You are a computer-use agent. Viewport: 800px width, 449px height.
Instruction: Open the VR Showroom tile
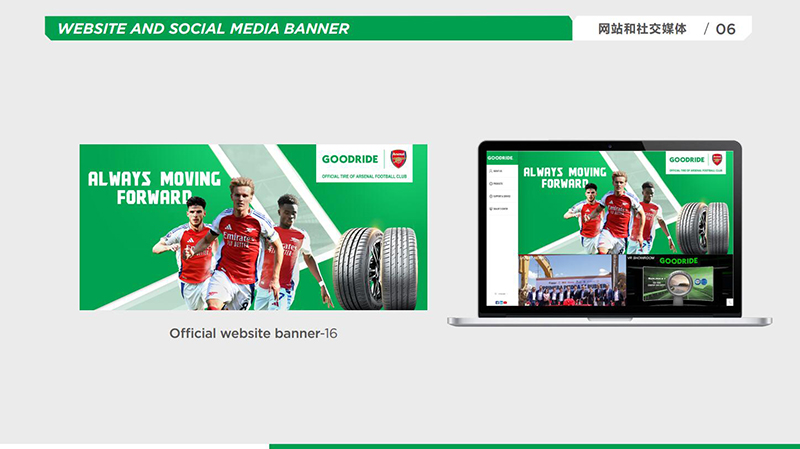coord(679,280)
